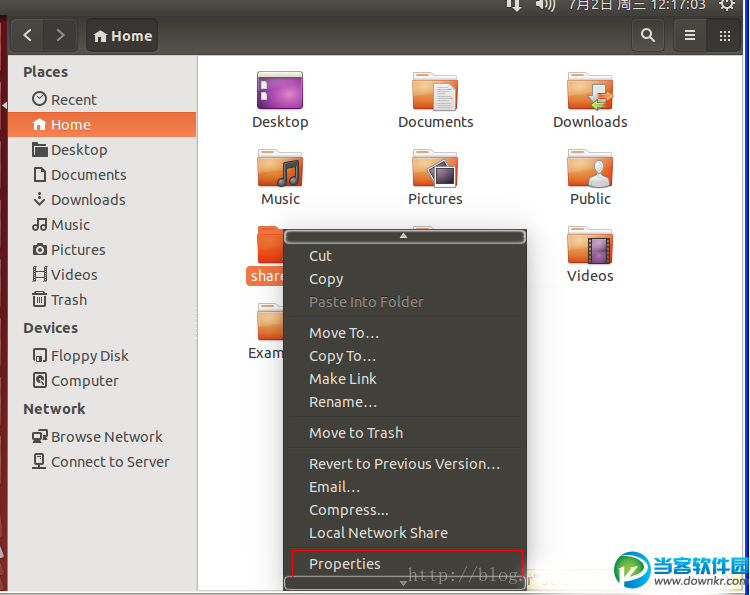The width and height of the screenshot is (750, 595).
Task: Choose Cut from context menu
Action: [405, 256]
